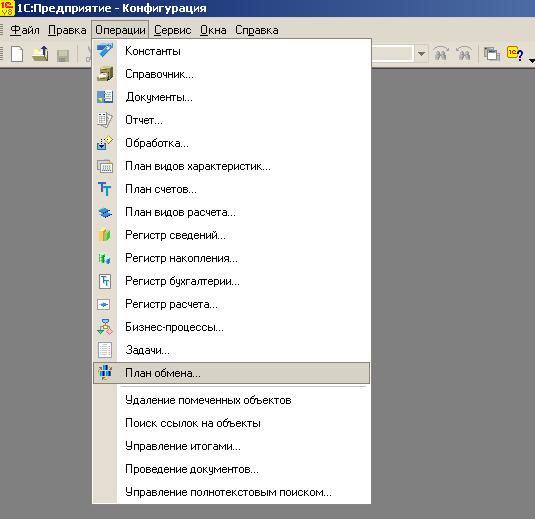
Task: Click the windows list toolbar icon
Action: (492, 54)
